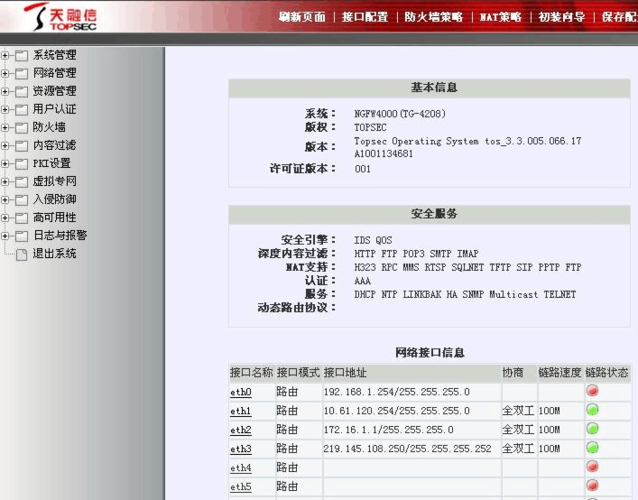Click 保存配置 in the top menu
The width and height of the screenshot is (638, 500).
click(x=620, y=17)
